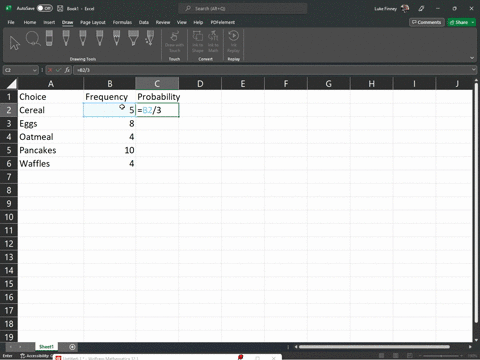480x360 pixels.
Task: Open the Accessibility status bar item
Action: pyautogui.click(x=36, y=356)
